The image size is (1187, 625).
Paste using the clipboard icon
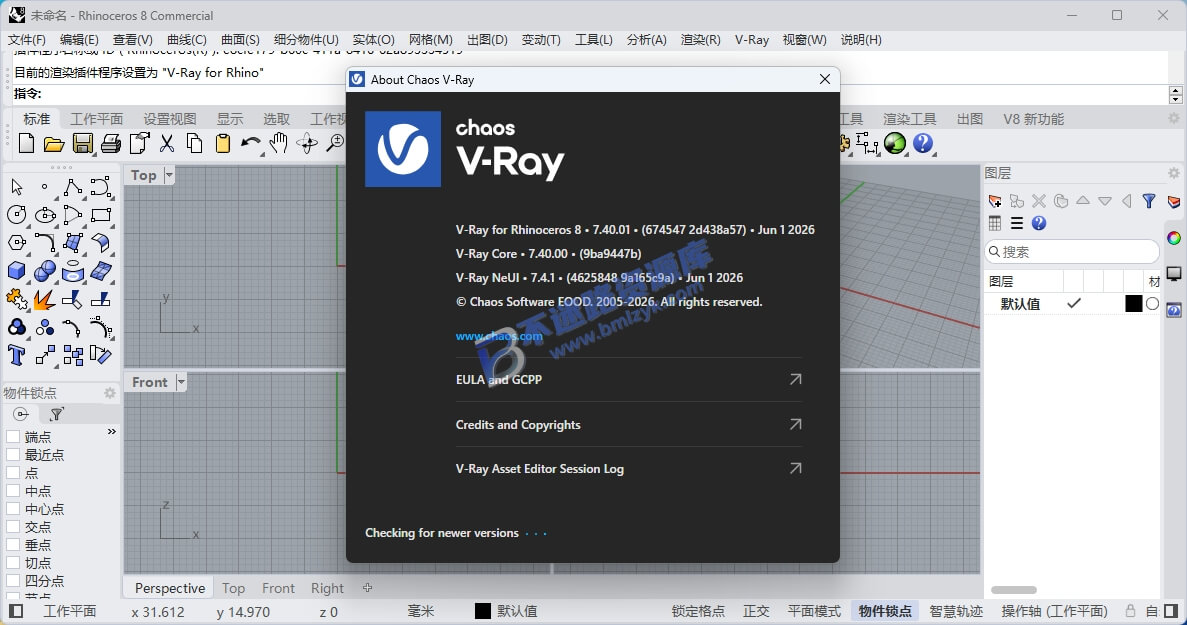point(223,143)
